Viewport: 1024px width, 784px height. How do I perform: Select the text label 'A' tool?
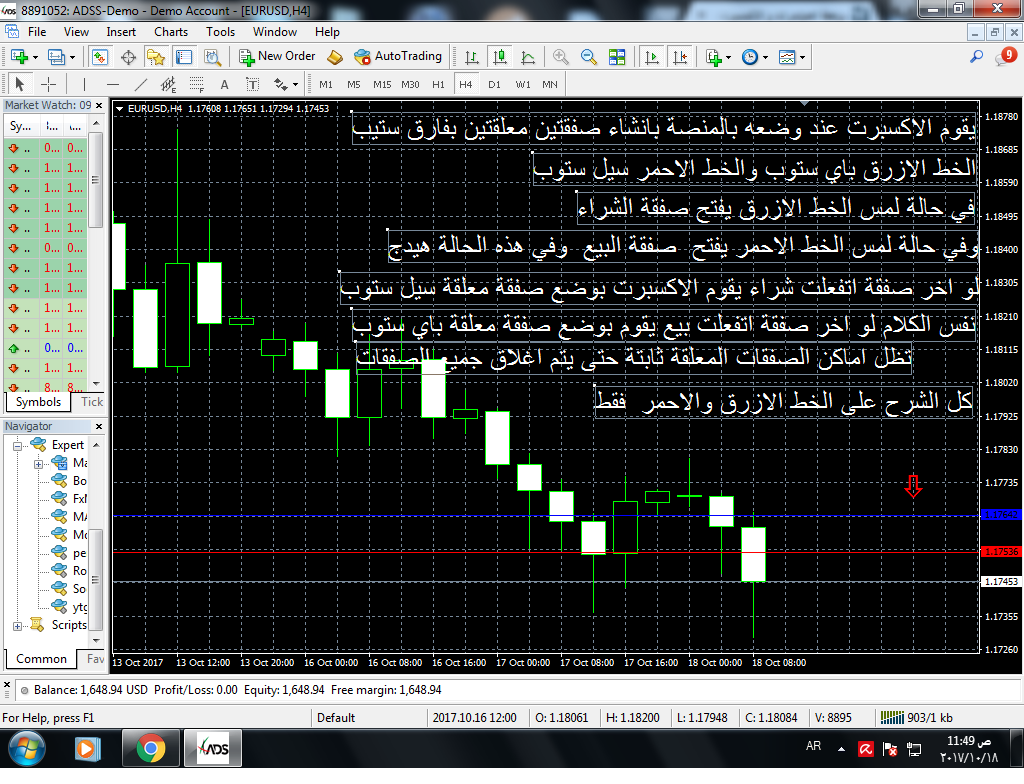(x=224, y=84)
